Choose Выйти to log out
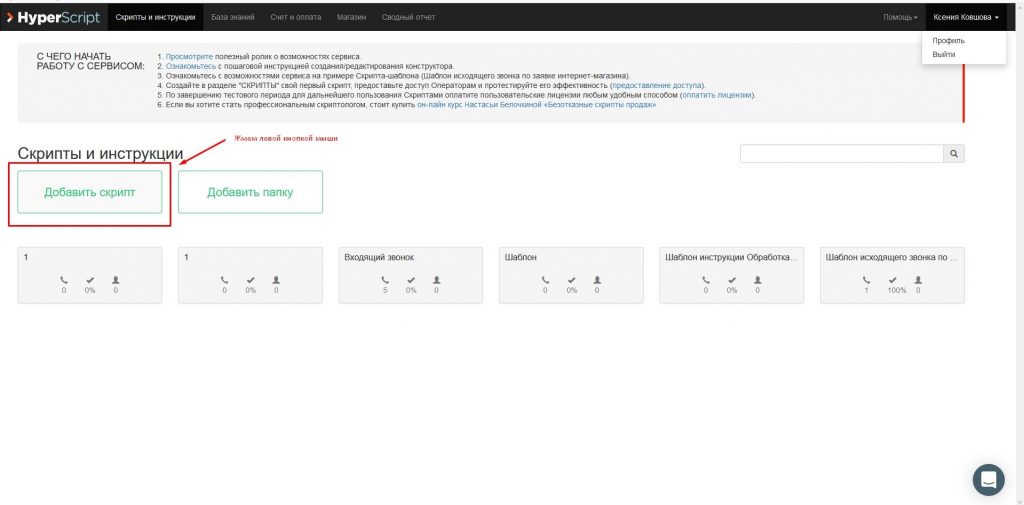The width and height of the screenshot is (1024, 505). (x=944, y=54)
